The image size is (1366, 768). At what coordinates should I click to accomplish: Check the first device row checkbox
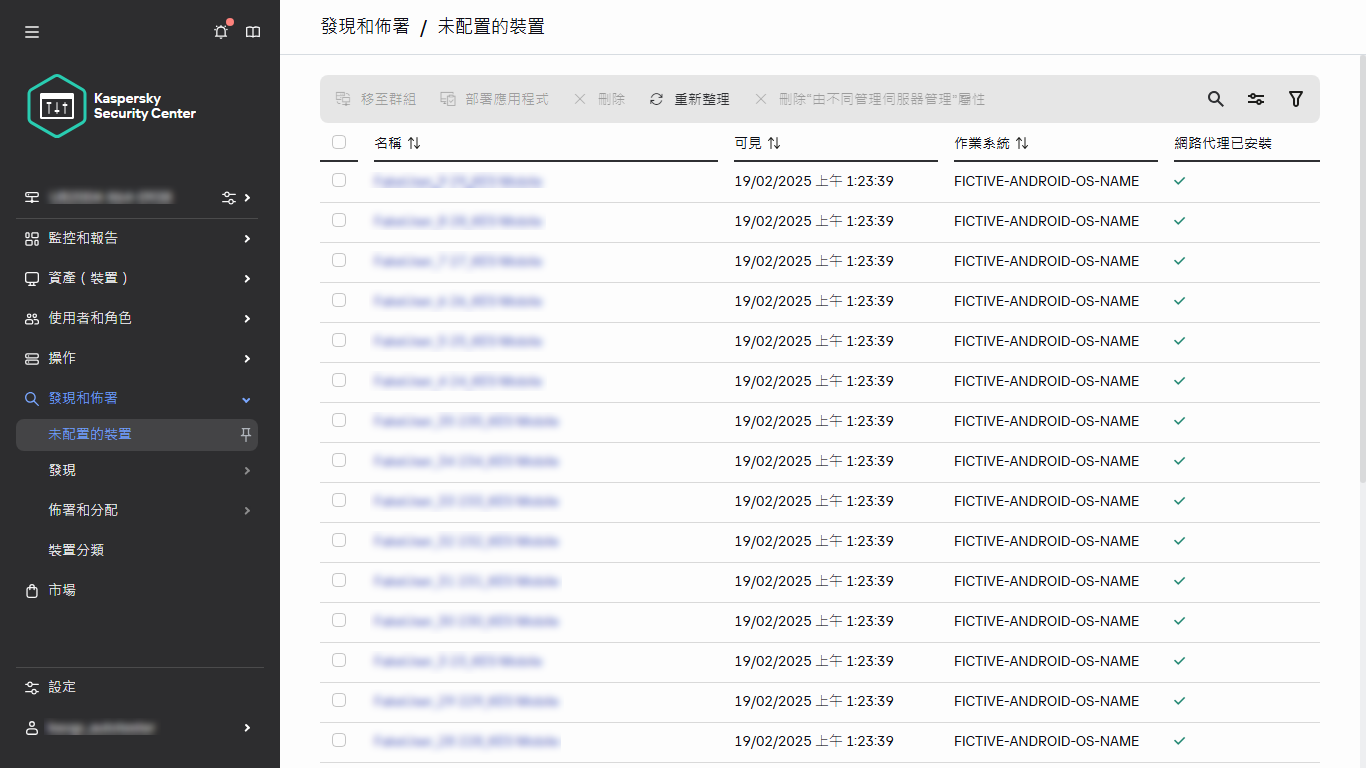click(x=339, y=180)
